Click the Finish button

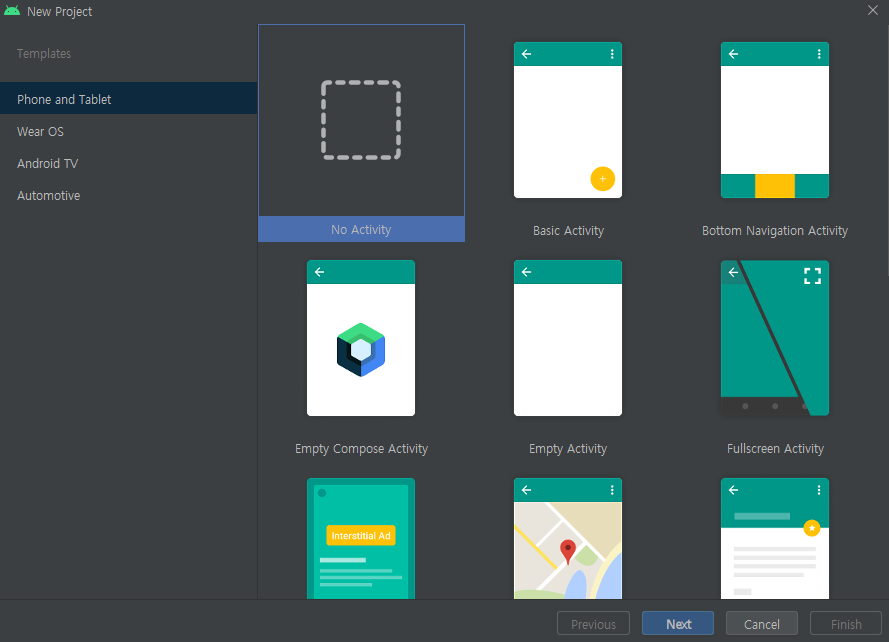point(845,623)
